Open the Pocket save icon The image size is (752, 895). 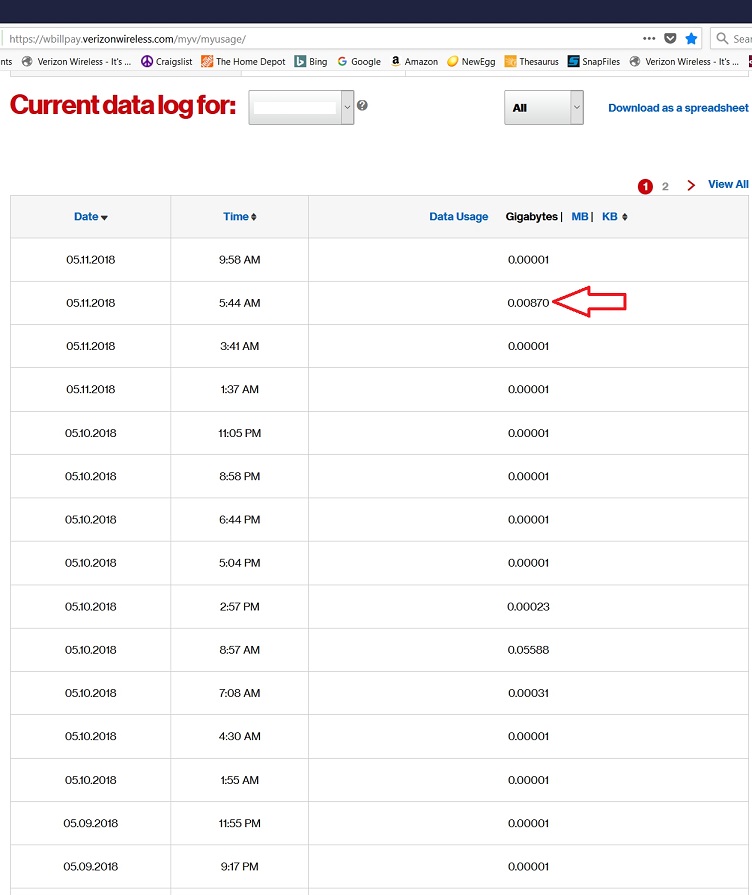670,39
